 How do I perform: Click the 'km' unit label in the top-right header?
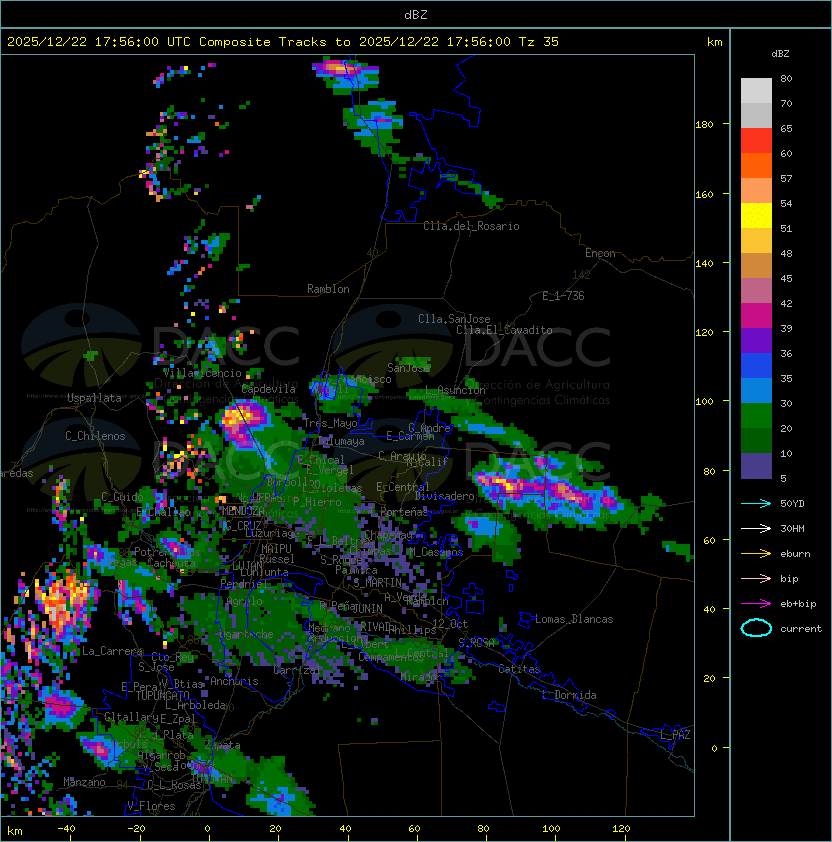pos(714,42)
